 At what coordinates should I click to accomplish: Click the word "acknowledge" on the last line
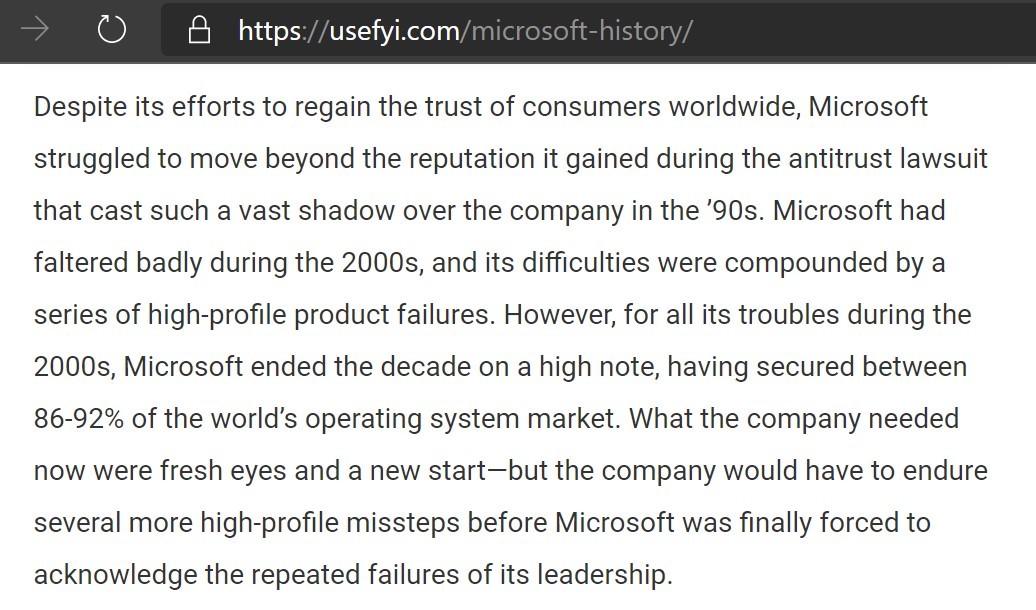pos(112,575)
